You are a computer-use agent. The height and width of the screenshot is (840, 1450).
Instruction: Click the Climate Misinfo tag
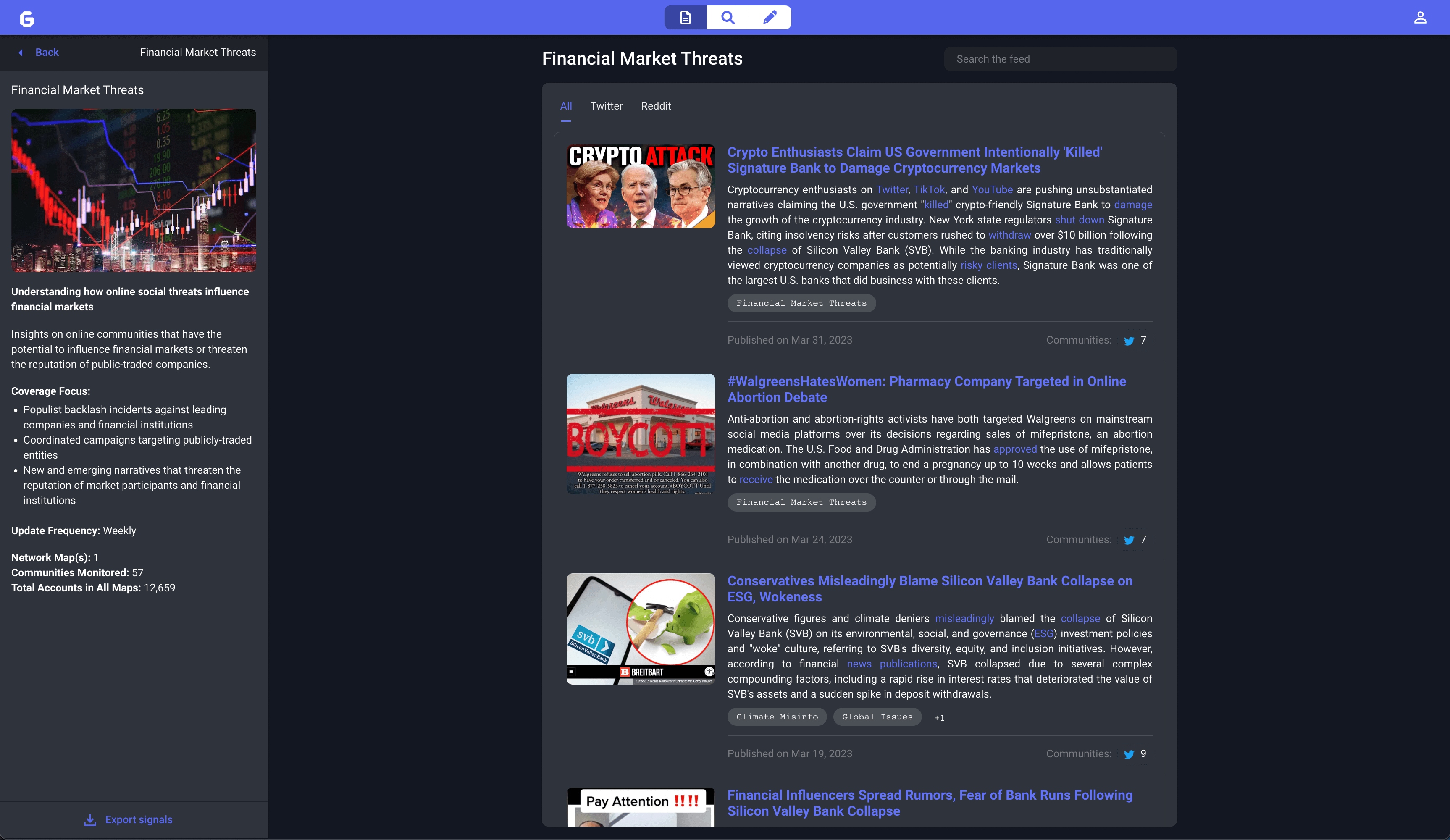(777, 717)
